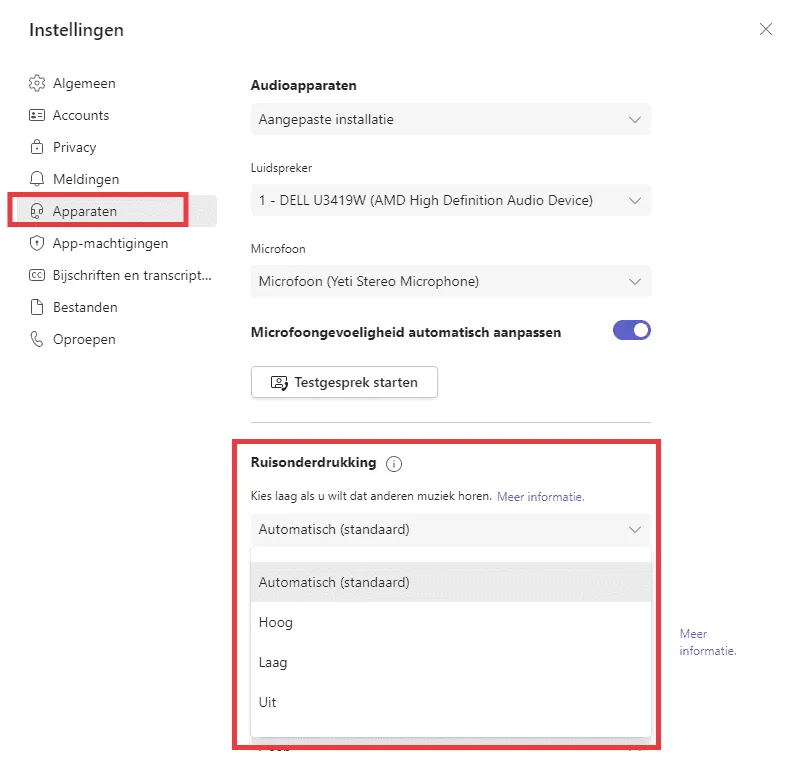The width and height of the screenshot is (794, 768).
Task: Click the Oproepen phone icon
Action: (37, 339)
